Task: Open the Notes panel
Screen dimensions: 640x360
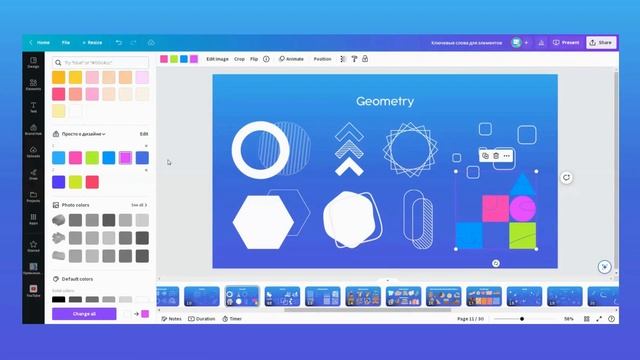Action: [171, 319]
